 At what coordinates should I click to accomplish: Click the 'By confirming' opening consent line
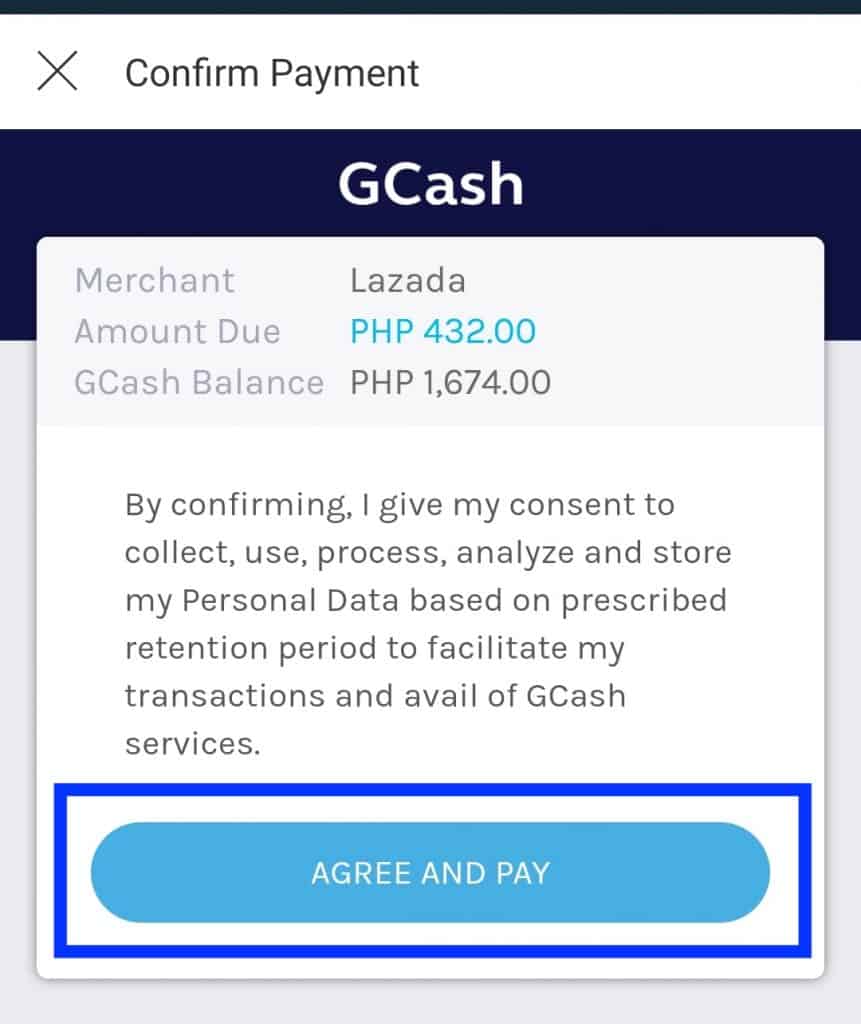pyautogui.click(x=399, y=504)
